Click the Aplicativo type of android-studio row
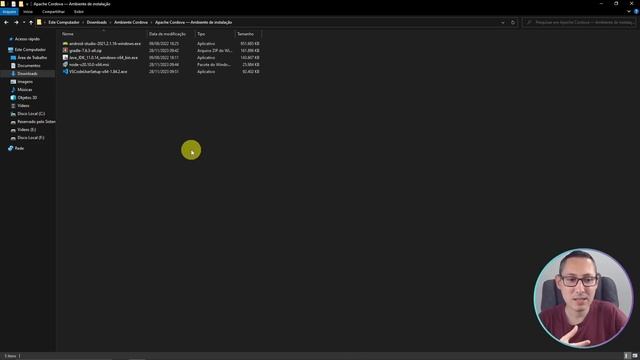 coord(206,44)
